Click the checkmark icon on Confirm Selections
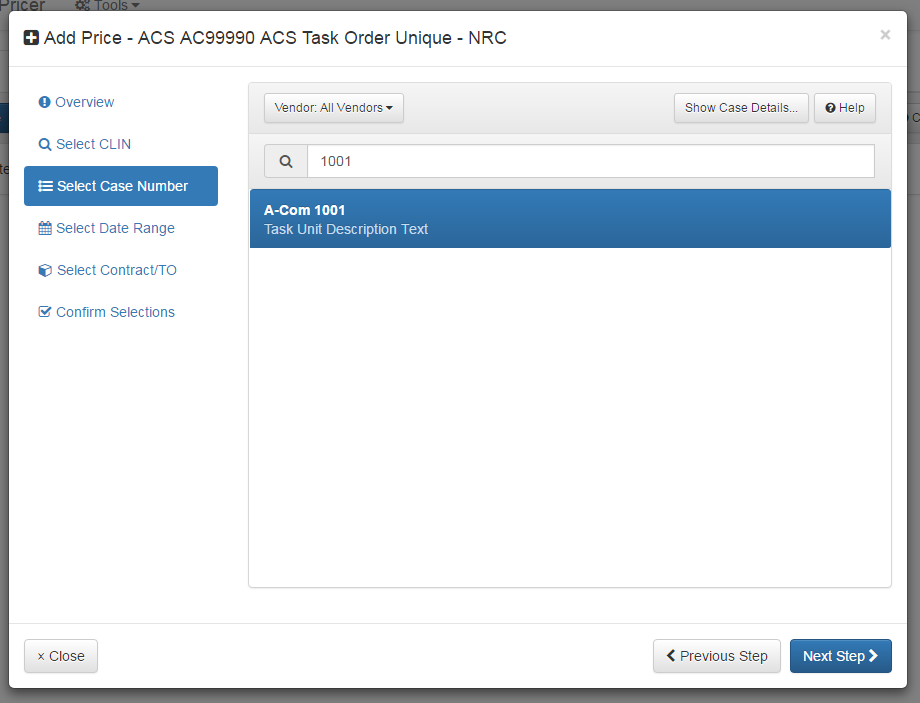The height and width of the screenshot is (703, 920). pyautogui.click(x=44, y=312)
